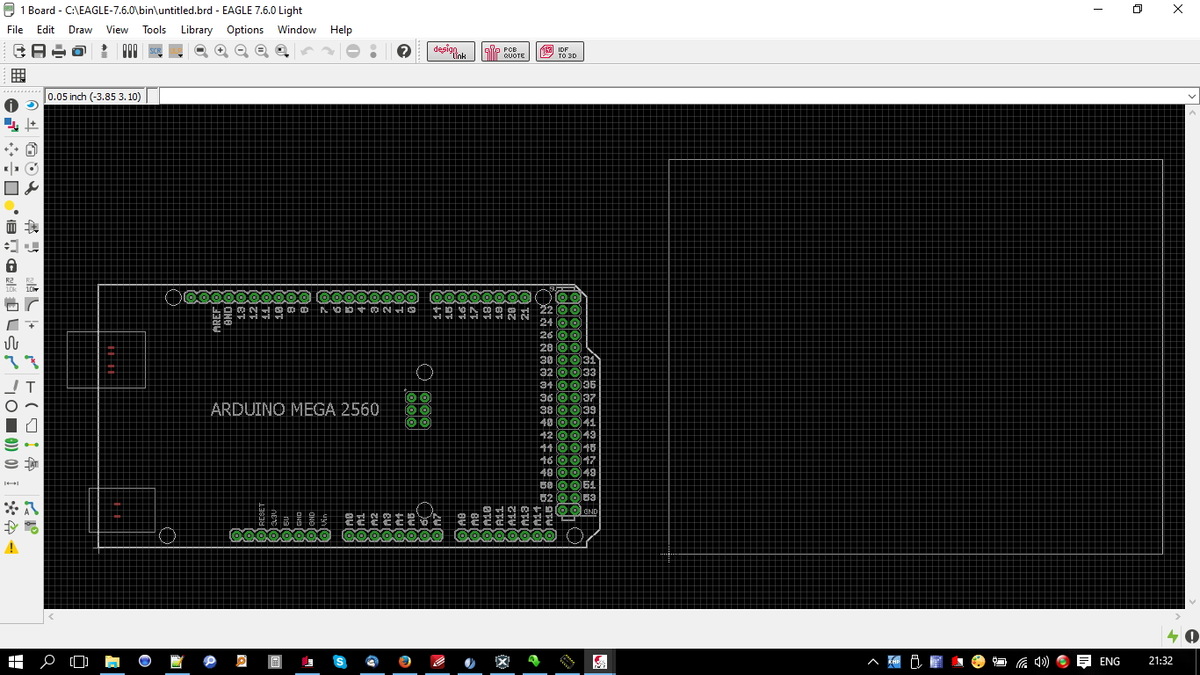Viewport: 1200px width, 675px height.
Task: Select the Smash tool
Action: pos(11,304)
